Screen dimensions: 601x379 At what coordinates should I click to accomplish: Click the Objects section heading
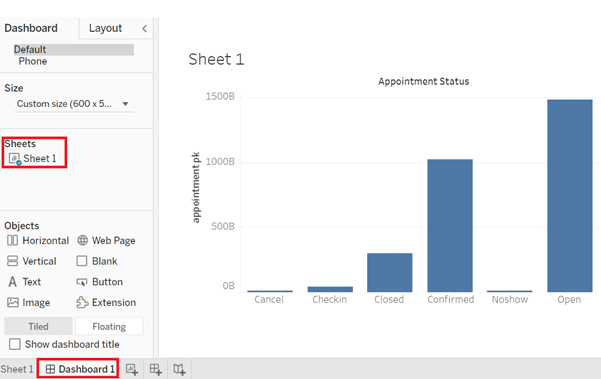pos(22,226)
